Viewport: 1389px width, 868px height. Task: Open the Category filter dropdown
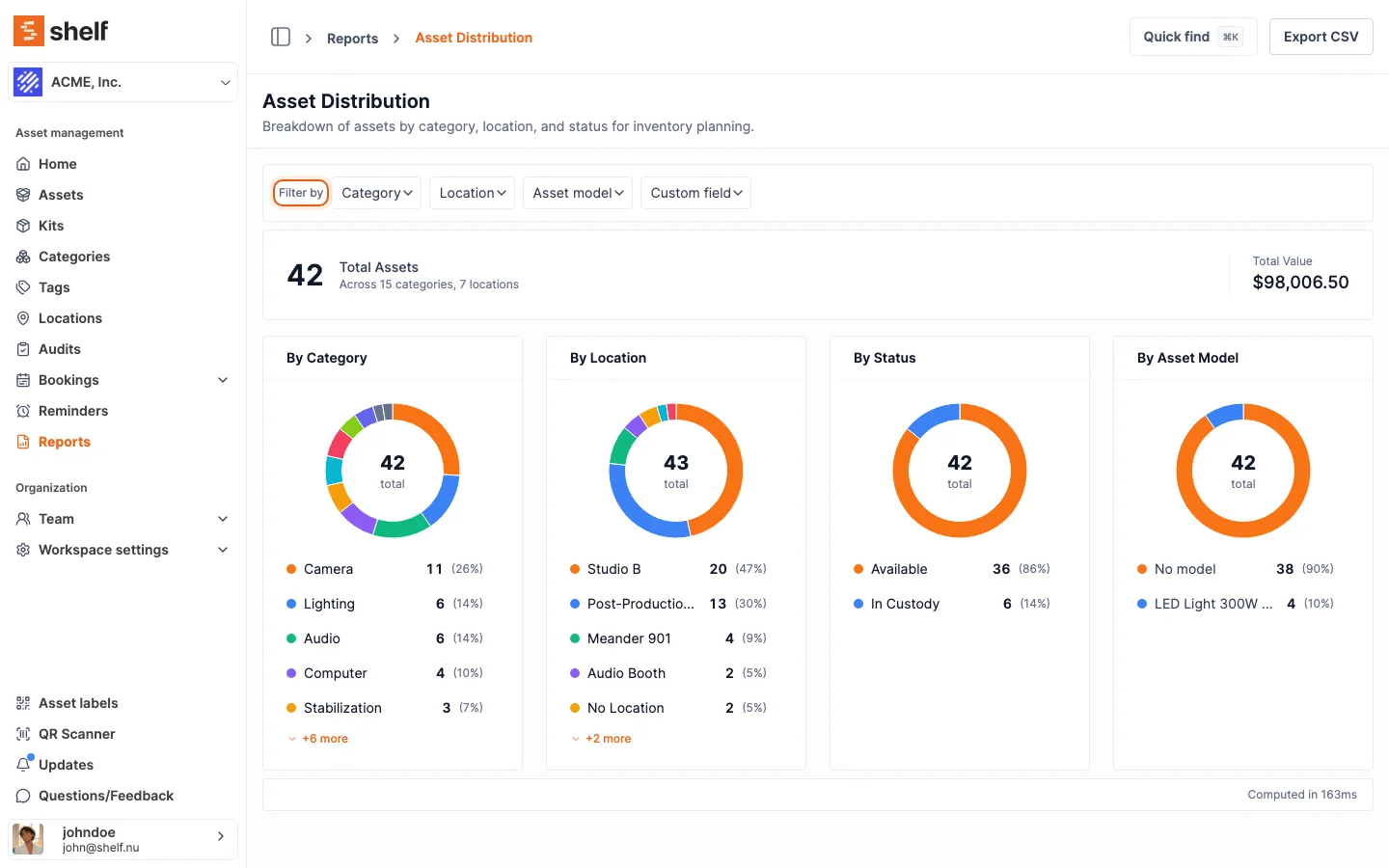[x=376, y=193]
